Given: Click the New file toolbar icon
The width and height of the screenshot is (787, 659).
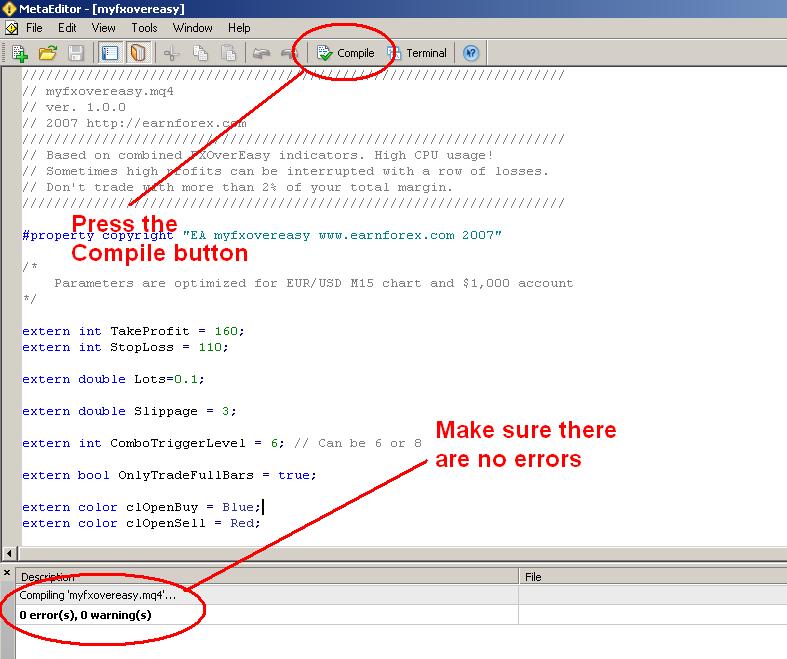Looking at the screenshot, I should (20, 53).
